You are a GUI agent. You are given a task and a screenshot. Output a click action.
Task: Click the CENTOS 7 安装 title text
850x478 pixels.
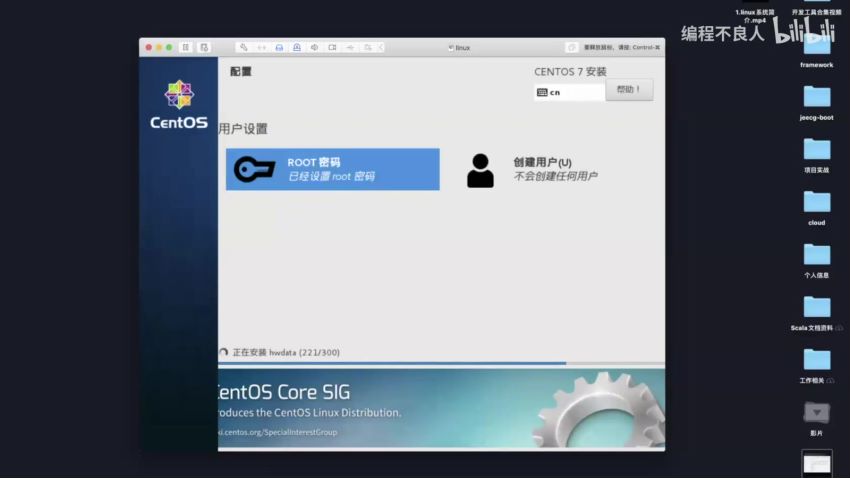coord(570,72)
